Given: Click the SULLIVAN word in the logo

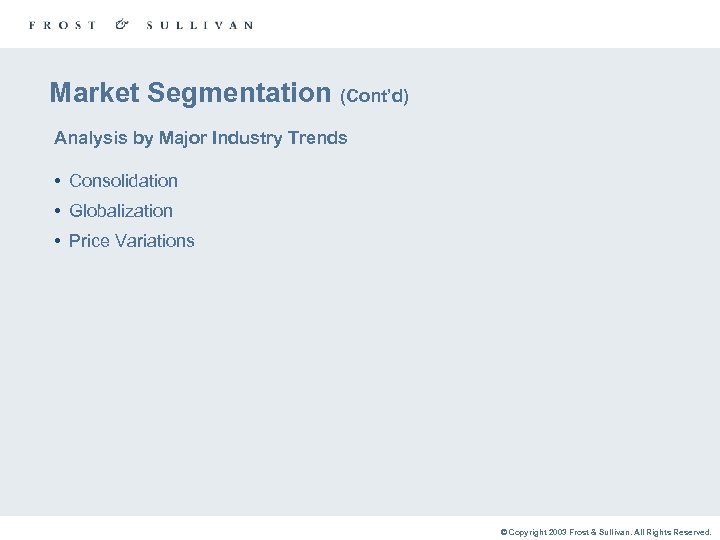Looking at the screenshot, I should [x=199, y=25].
